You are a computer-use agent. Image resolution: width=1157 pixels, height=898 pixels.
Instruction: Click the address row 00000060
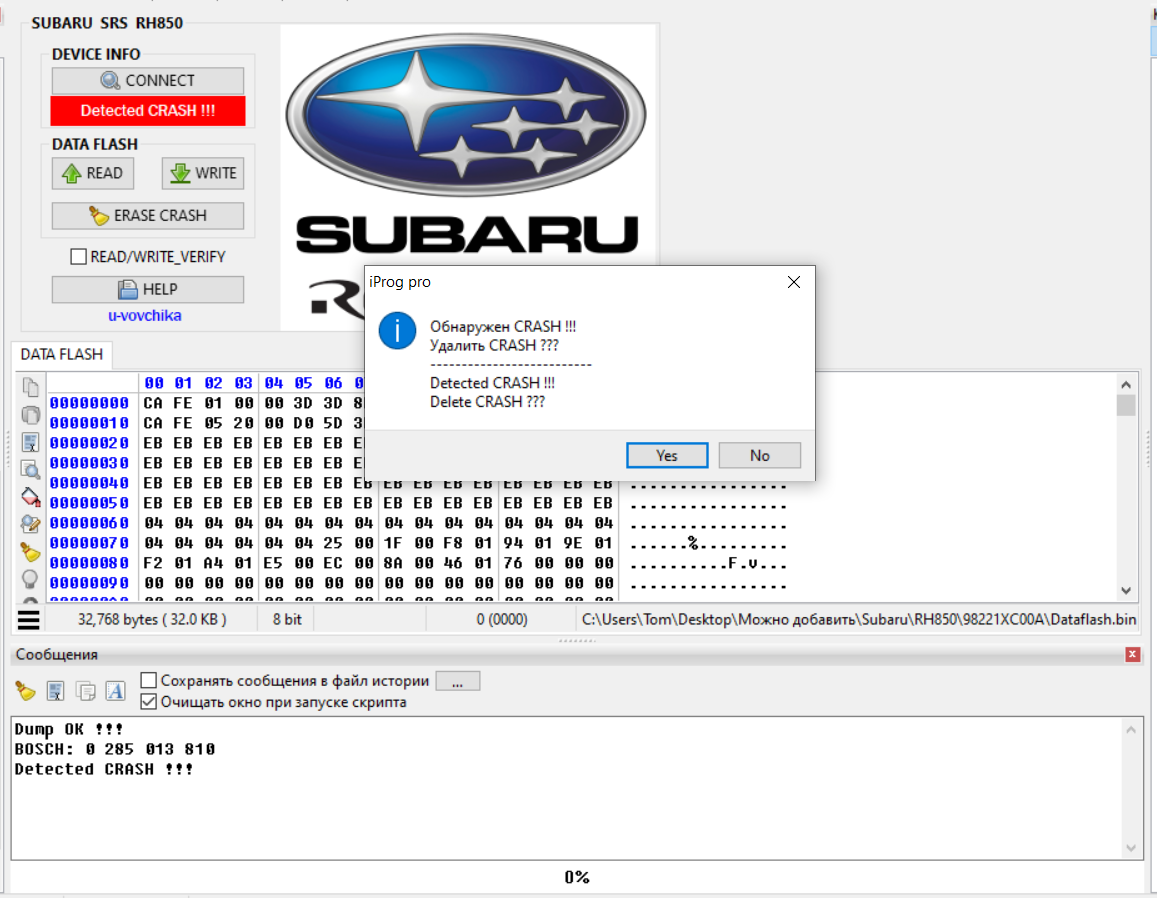click(x=89, y=522)
